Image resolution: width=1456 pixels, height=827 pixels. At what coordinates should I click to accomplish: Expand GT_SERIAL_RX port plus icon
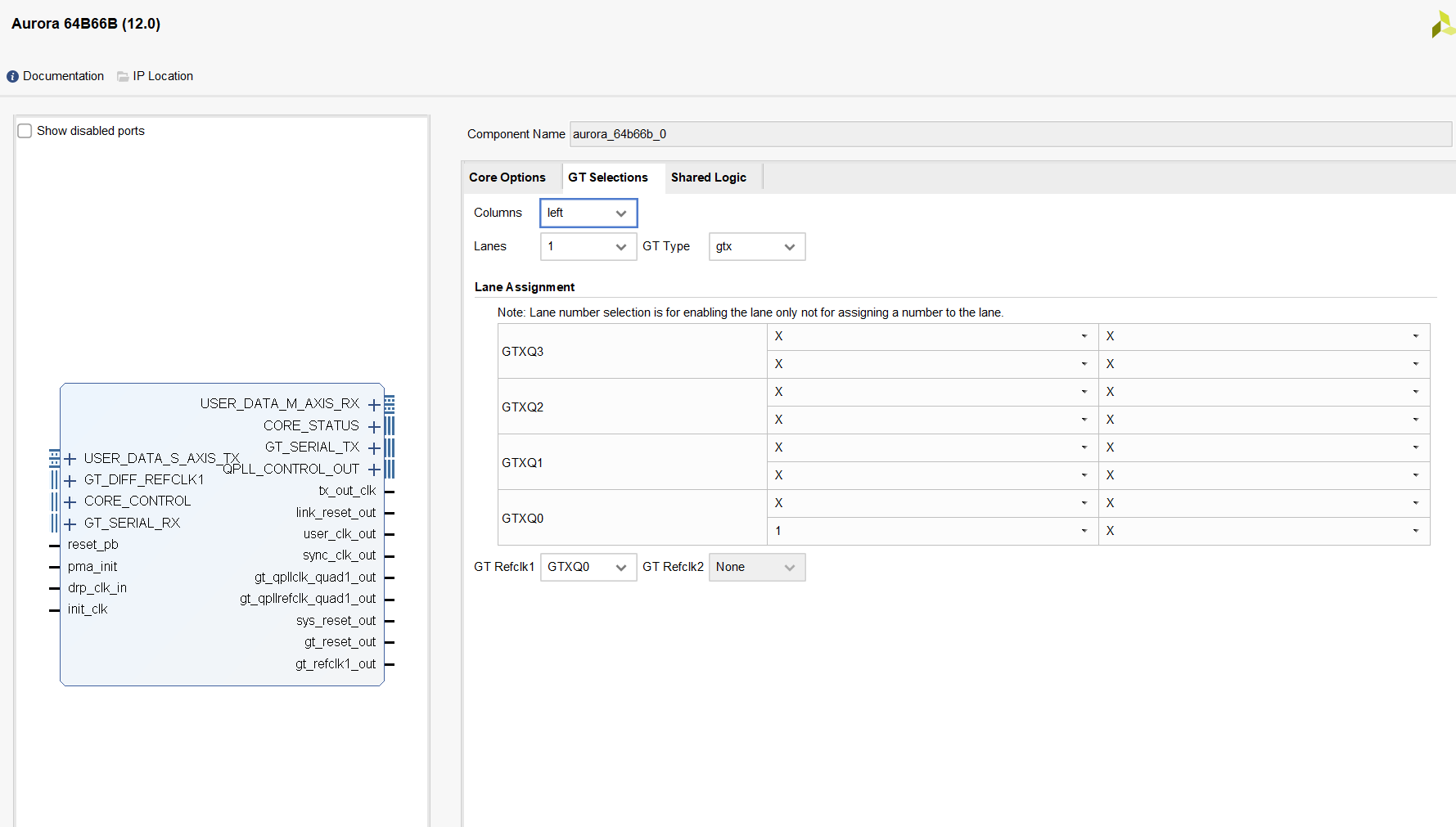tap(70, 524)
